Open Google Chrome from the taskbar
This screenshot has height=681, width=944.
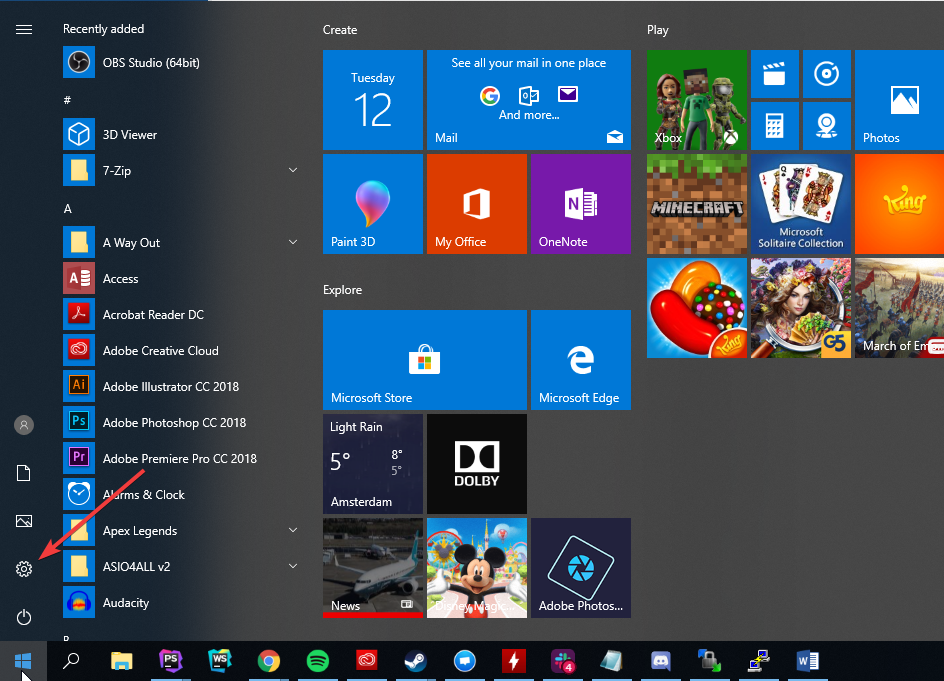click(268, 660)
